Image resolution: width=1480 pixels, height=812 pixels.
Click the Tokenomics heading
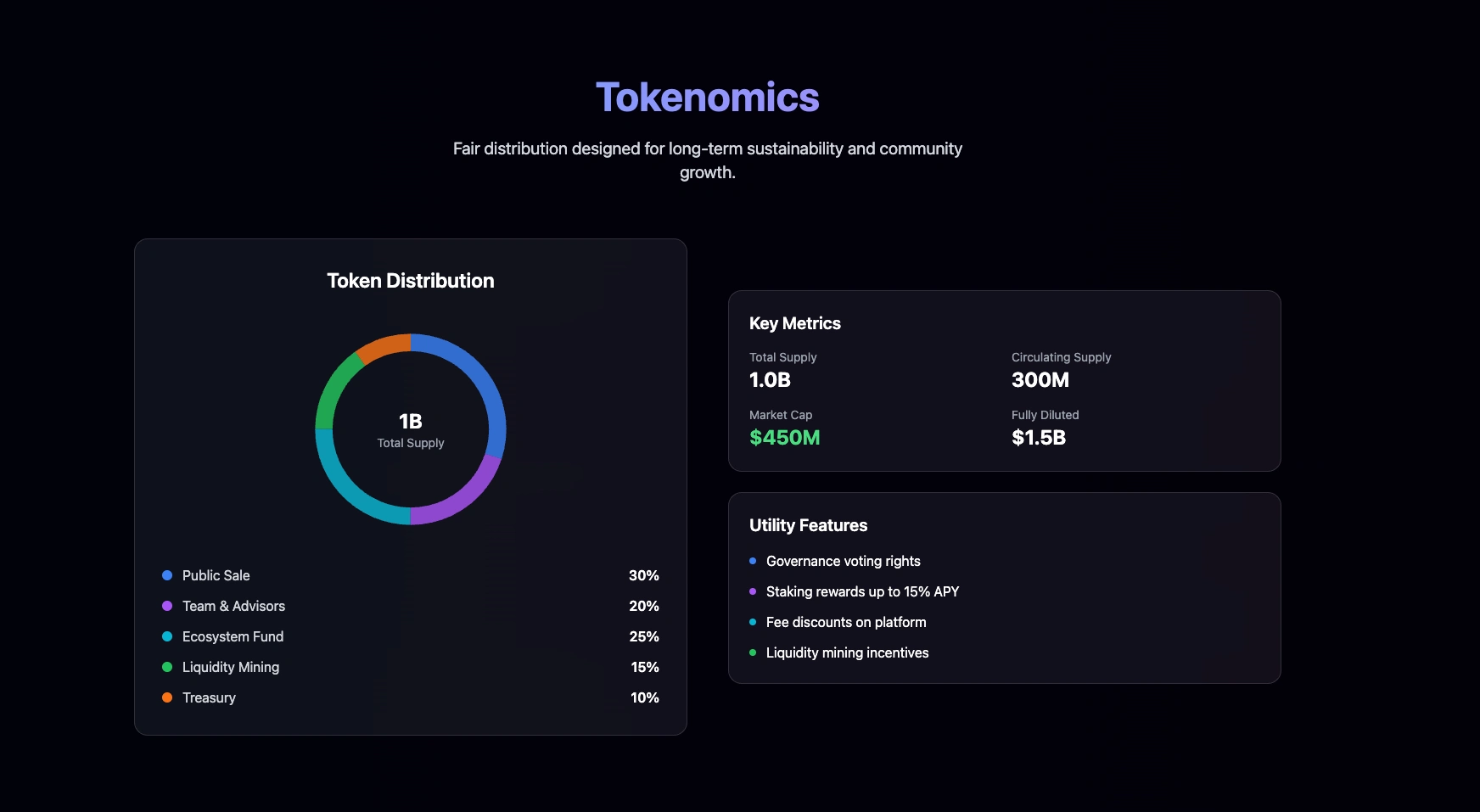707,98
